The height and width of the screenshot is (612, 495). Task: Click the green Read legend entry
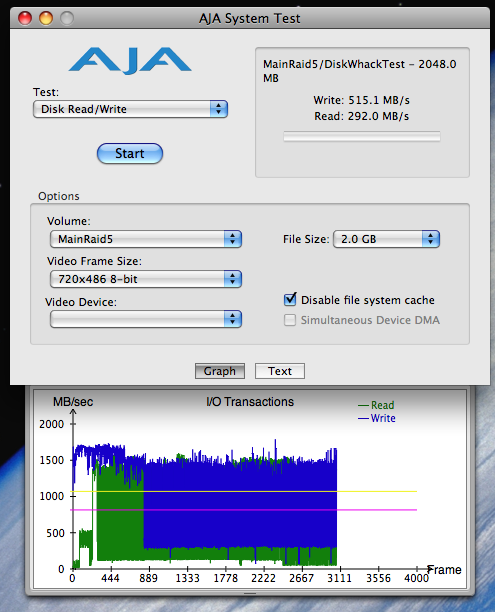[x=376, y=405]
